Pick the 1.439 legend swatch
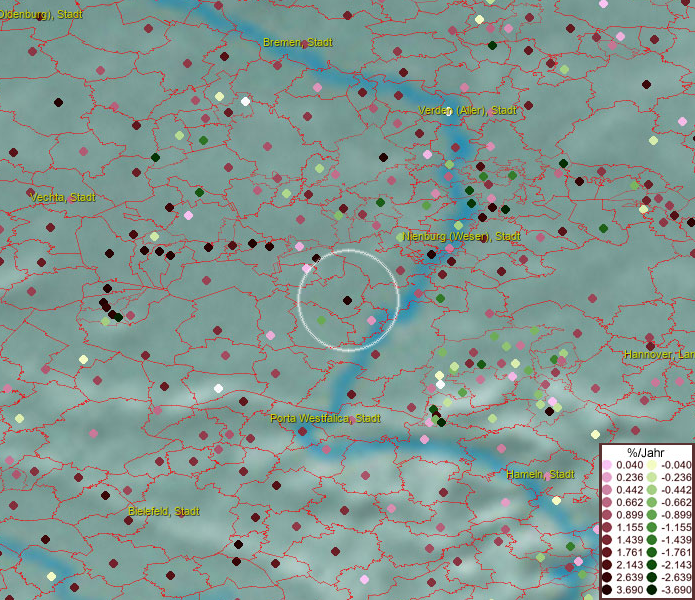The width and height of the screenshot is (695, 600). pyautogui.click(x=607, y=540)
